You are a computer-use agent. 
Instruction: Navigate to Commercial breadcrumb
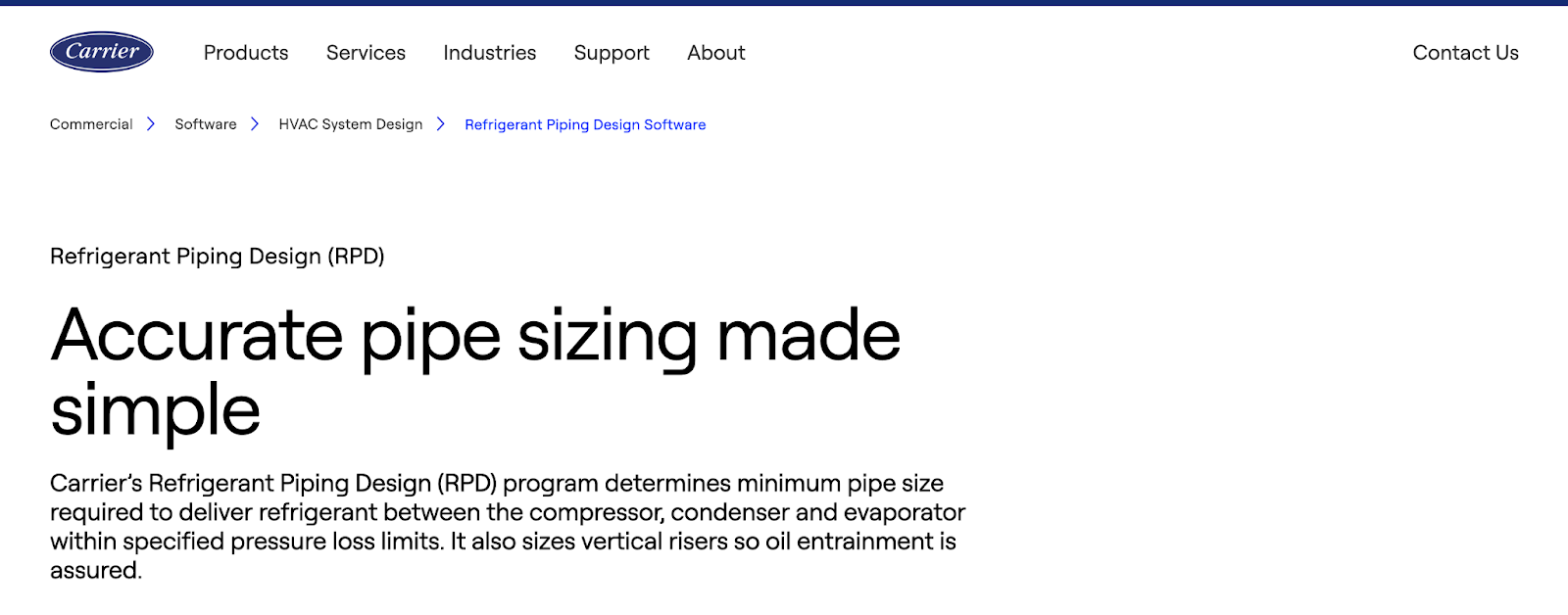(91, 124)
